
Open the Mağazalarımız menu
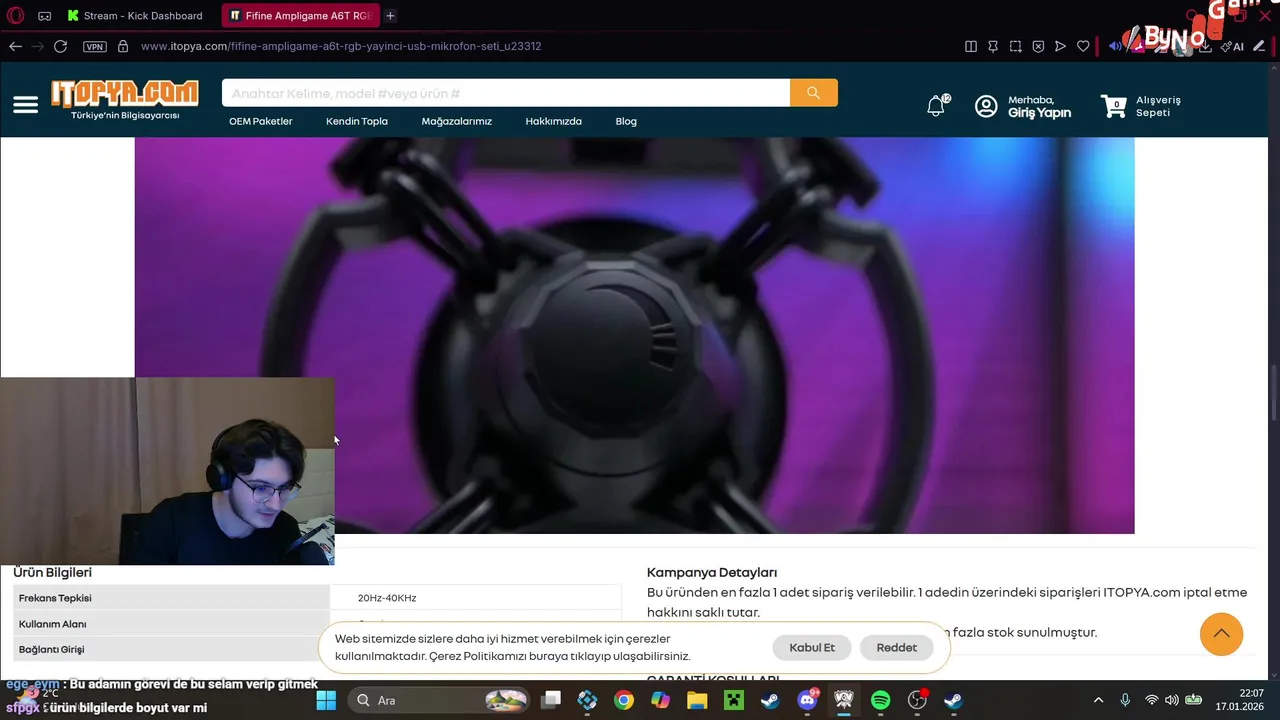click(x=457, y=121)
